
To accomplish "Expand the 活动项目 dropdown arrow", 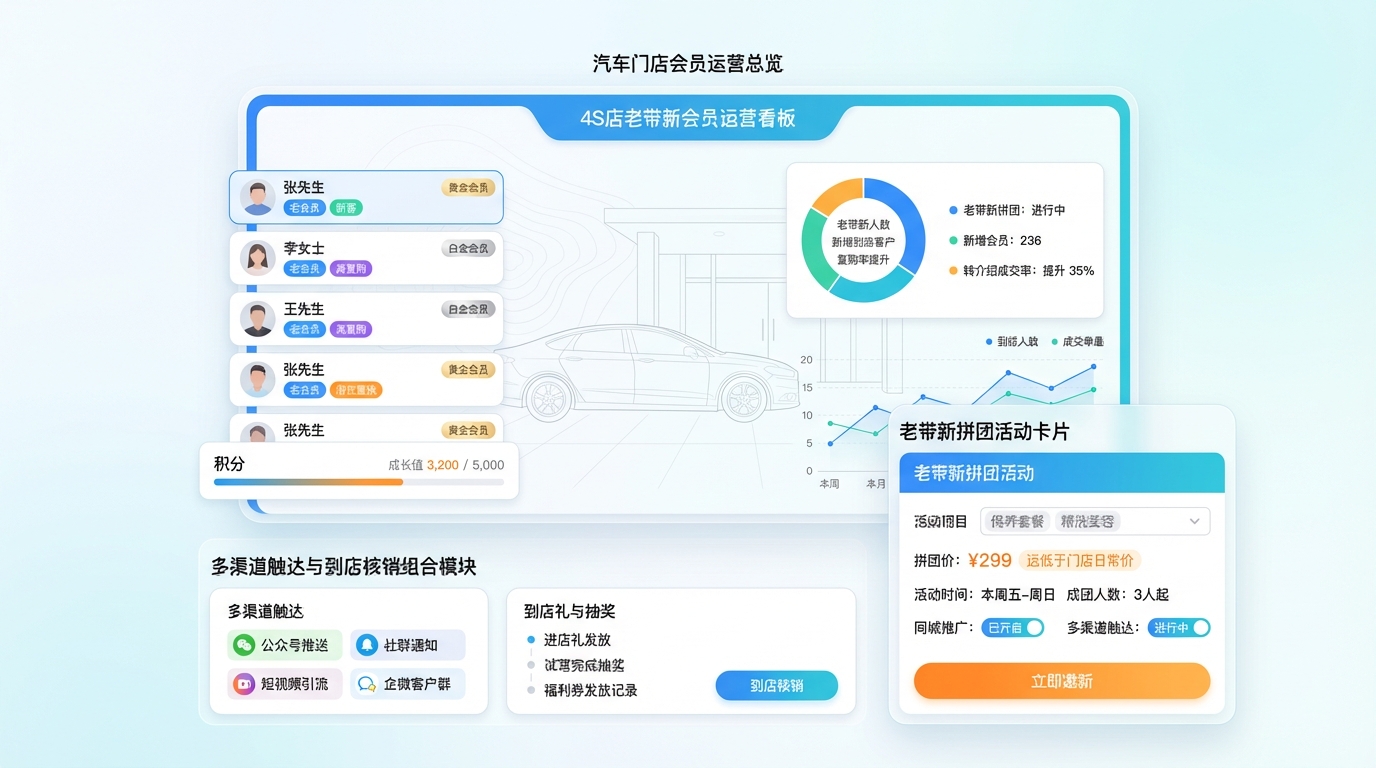I will point(1194,522).
